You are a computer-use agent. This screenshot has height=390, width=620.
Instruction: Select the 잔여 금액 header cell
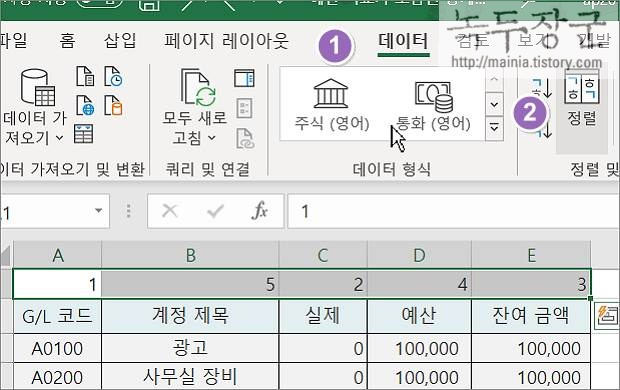point(531,316)
